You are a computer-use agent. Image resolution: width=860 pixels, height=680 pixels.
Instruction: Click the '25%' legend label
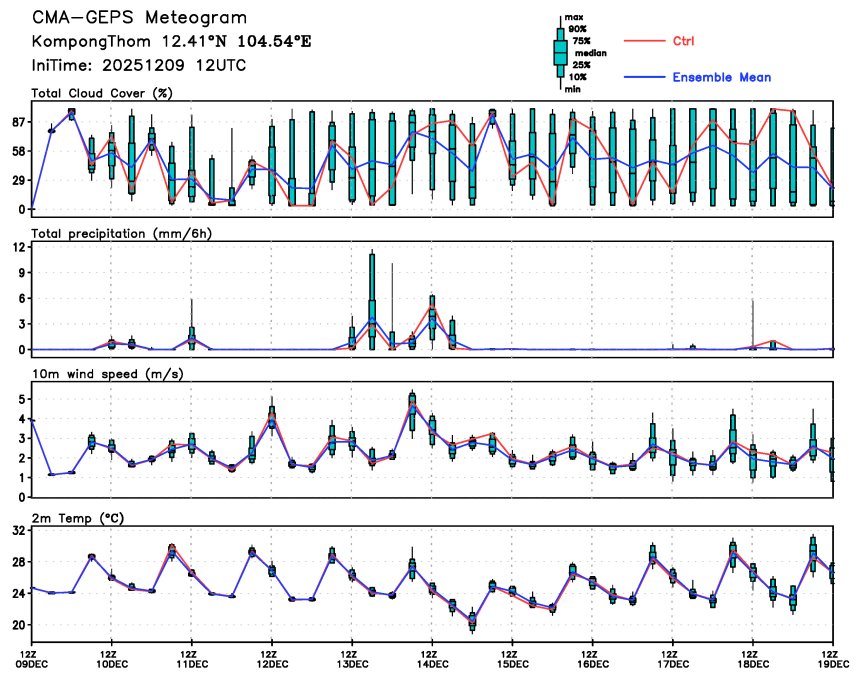click(x=581, y=65)
